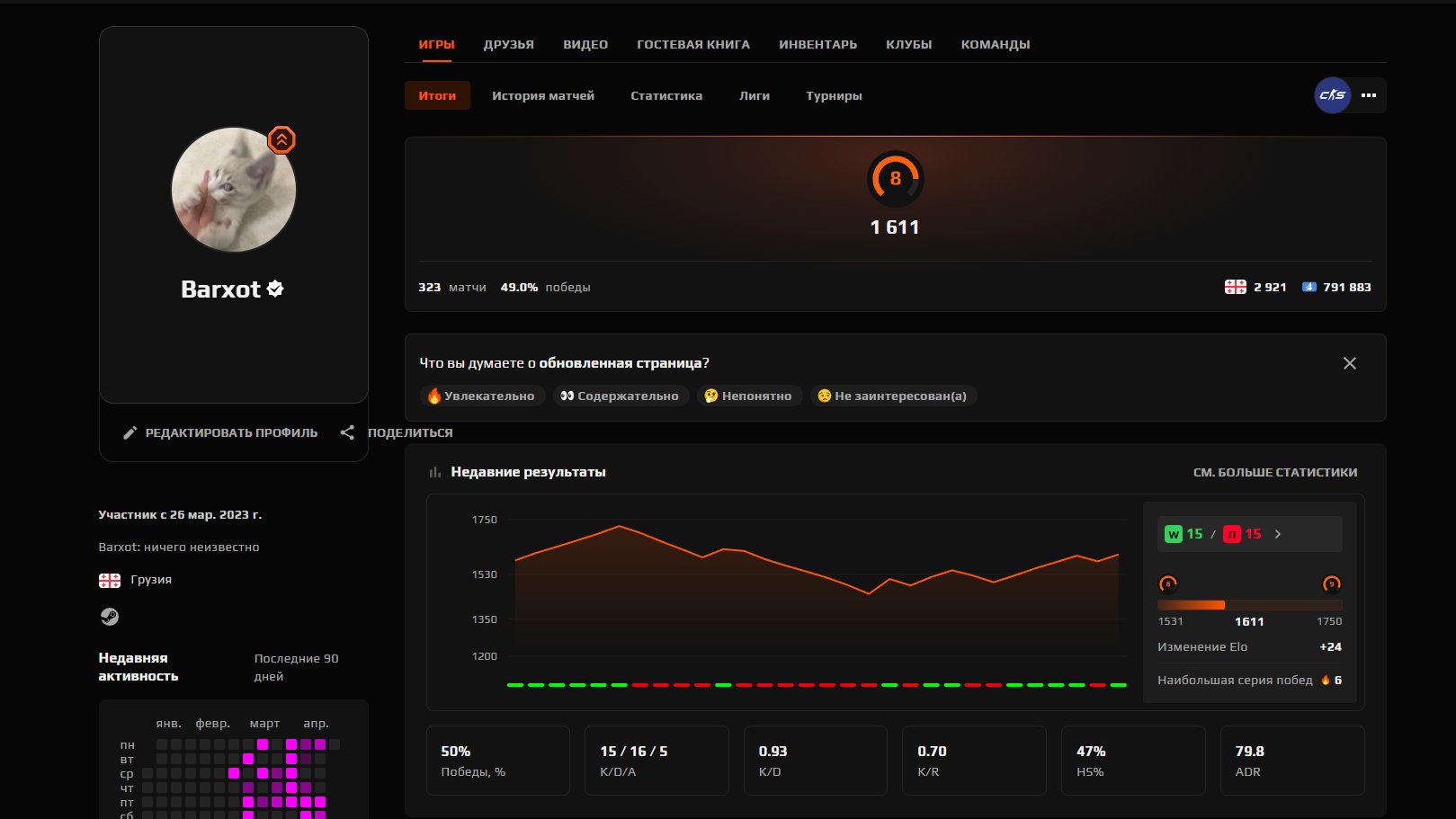Click Изменение Elo +24 value
This screenshot has width=1456, height=819.
1331,647
